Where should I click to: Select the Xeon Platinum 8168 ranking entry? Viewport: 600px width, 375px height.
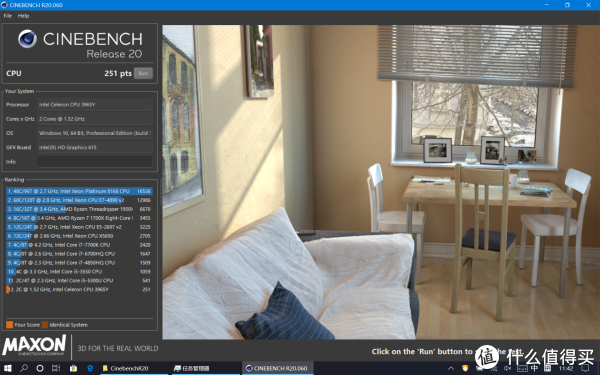[79, 191]
